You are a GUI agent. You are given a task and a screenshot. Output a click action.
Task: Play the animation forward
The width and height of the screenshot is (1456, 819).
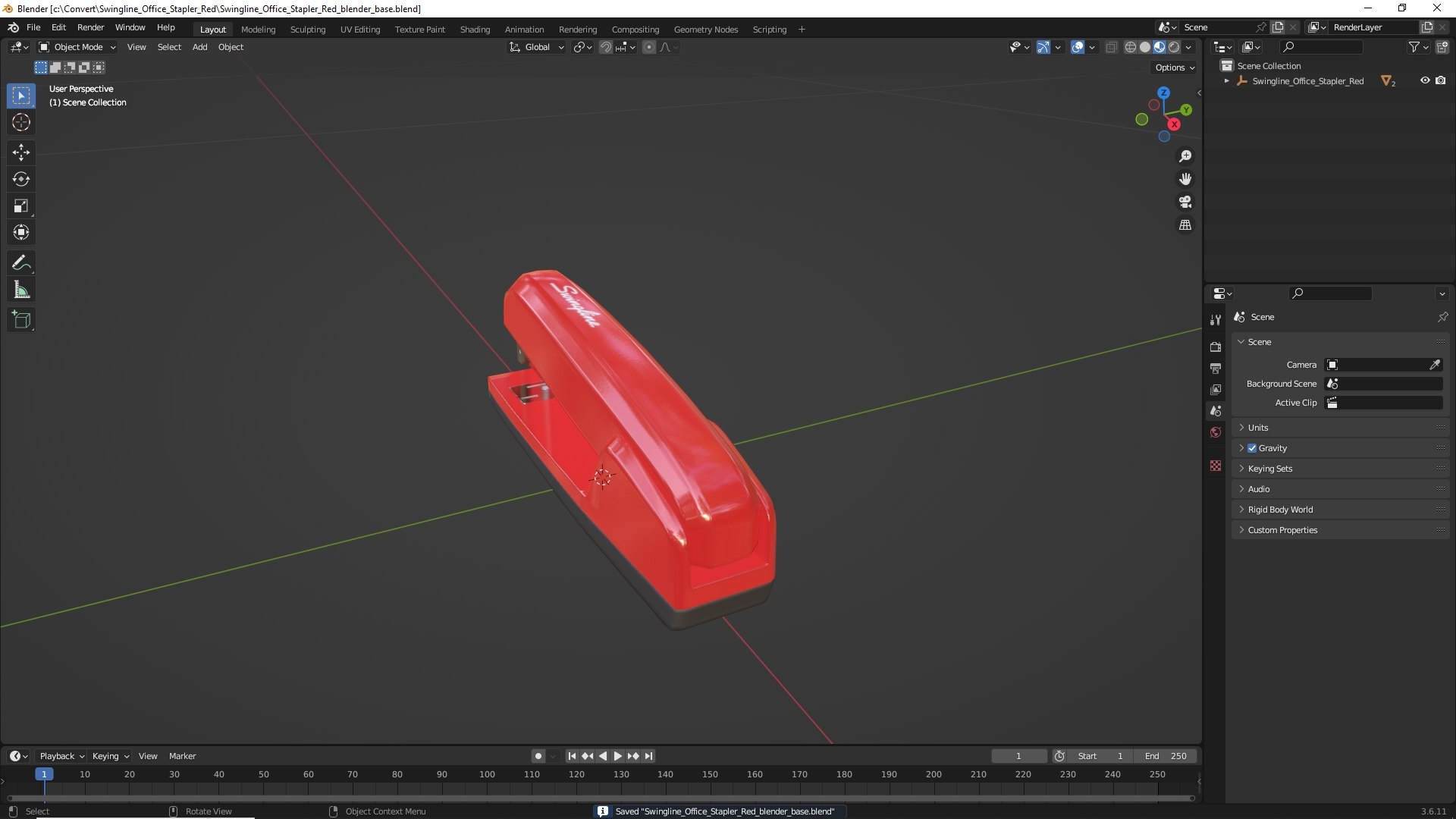tap(617, 756)
